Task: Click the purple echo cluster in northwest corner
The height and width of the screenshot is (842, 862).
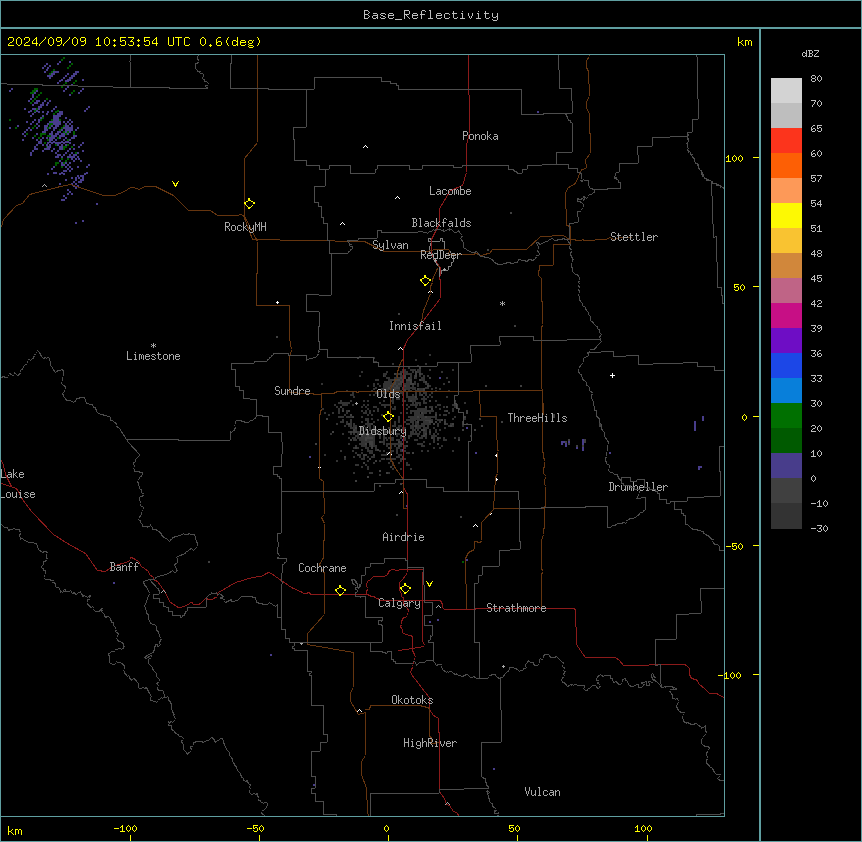Action: (x=55, y=130)
